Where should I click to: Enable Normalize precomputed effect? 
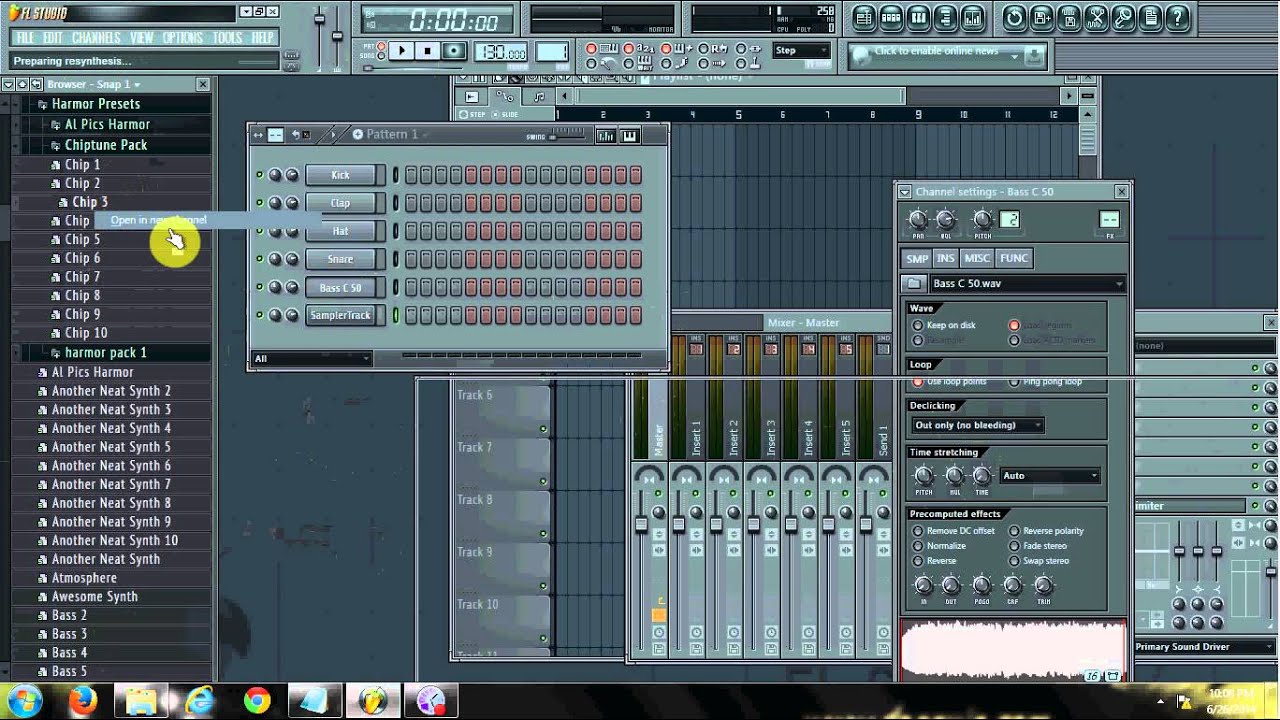tap(918, 546)
